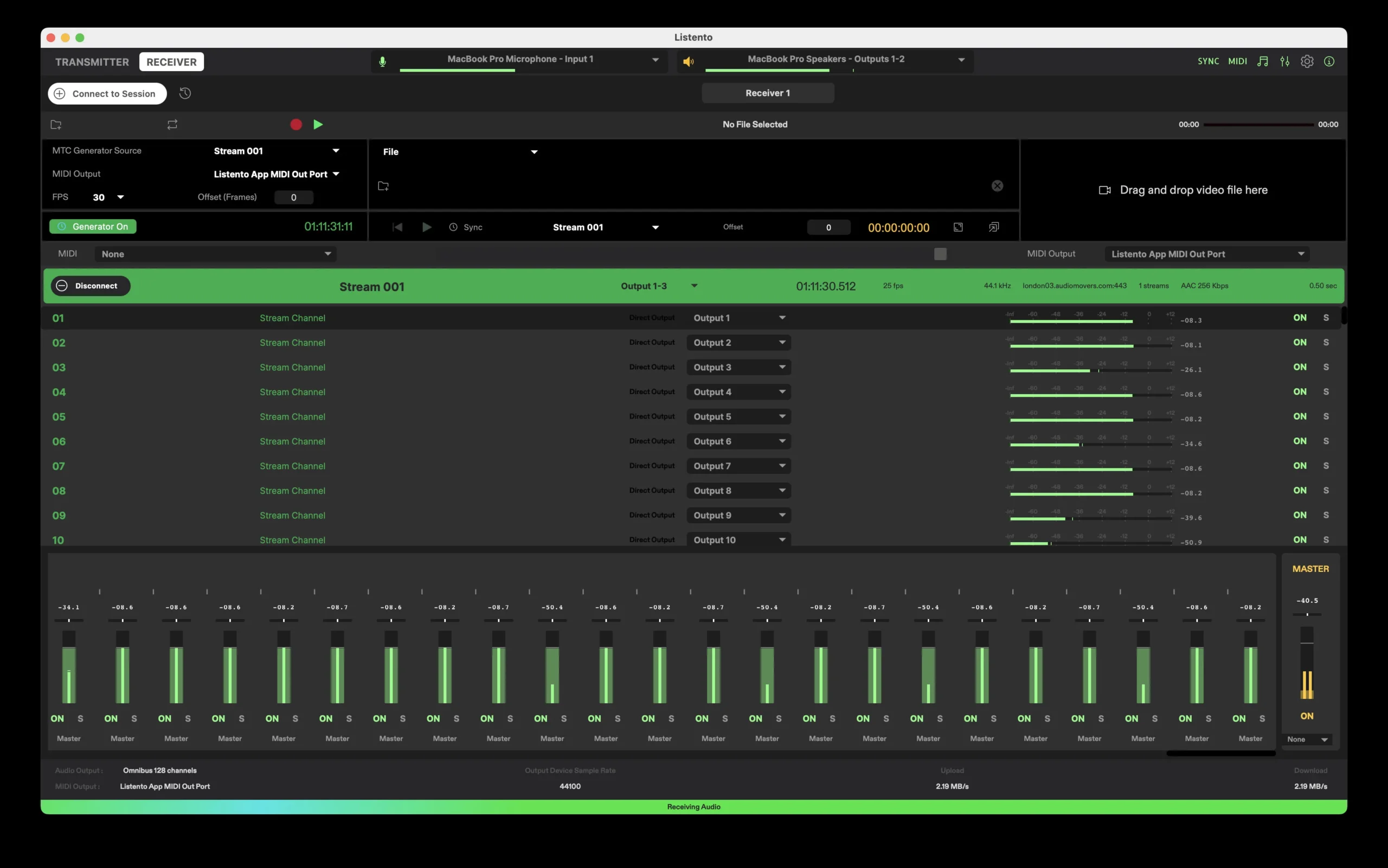Open session history clock icon
The image size is (1388, 868).
coord(185,93)
